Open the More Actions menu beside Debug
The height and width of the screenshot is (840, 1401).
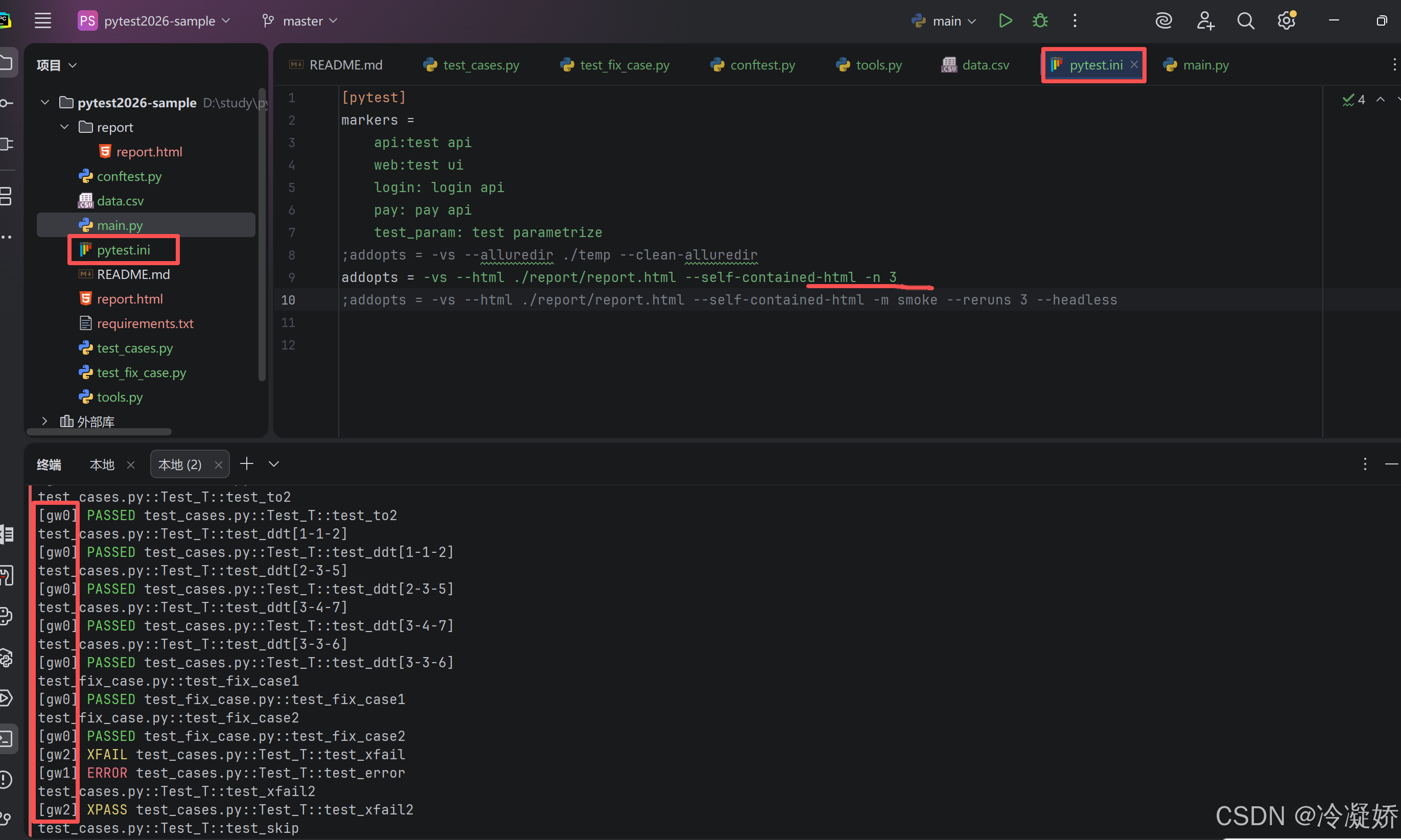point(1075,21)
